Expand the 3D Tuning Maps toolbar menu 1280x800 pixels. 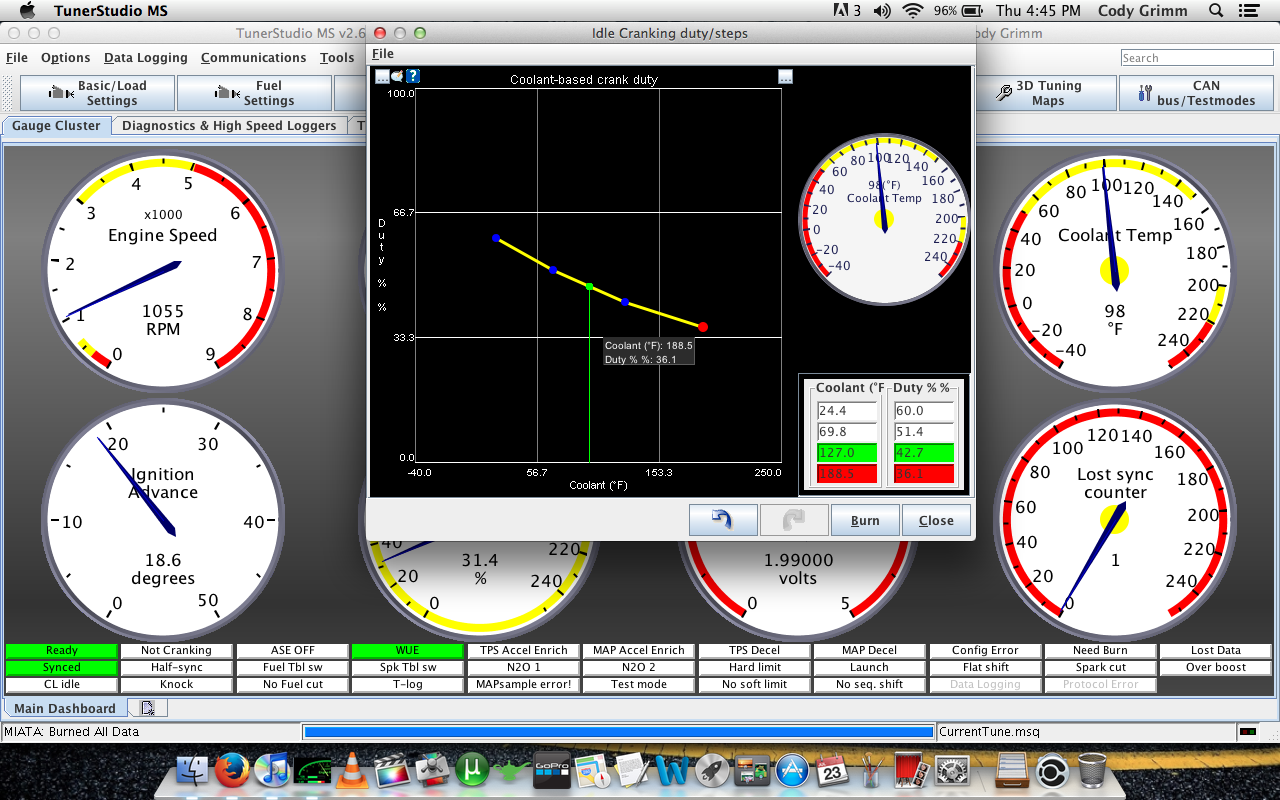pos(1047,93)
